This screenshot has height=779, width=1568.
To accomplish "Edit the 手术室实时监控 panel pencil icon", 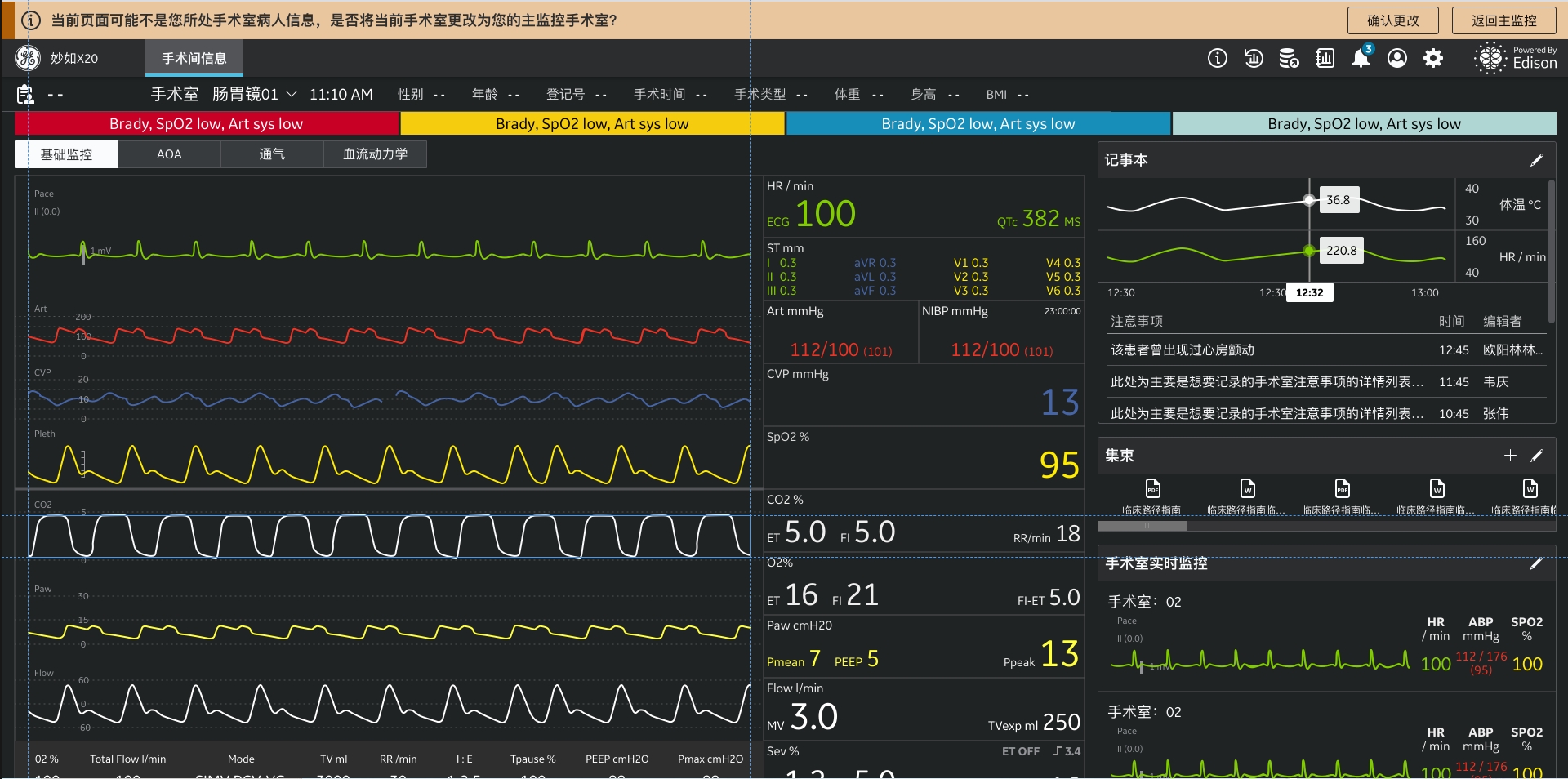I will click(x=1536, y=563).
